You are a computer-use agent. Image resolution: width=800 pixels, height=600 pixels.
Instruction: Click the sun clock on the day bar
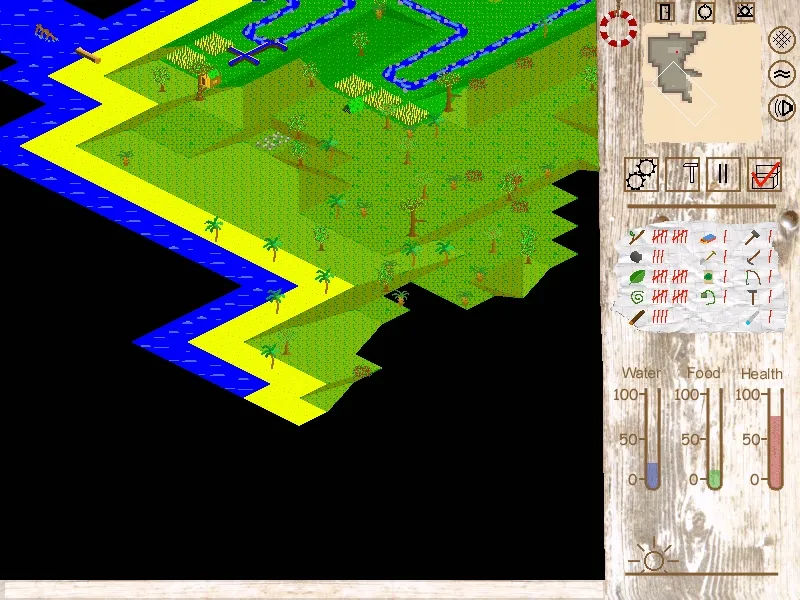pyautogui.click(x=654, y=560)
